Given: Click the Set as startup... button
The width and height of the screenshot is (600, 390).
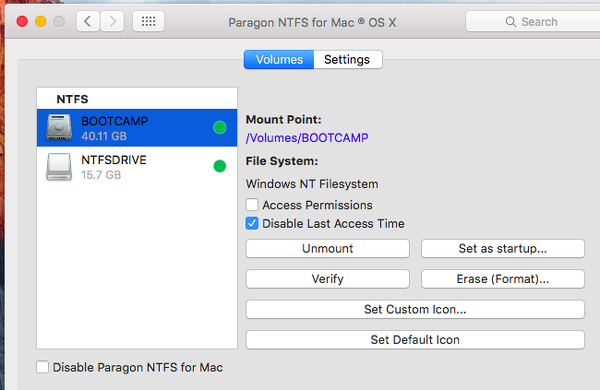Looking at the screenshot, I should tap(503, 249).
